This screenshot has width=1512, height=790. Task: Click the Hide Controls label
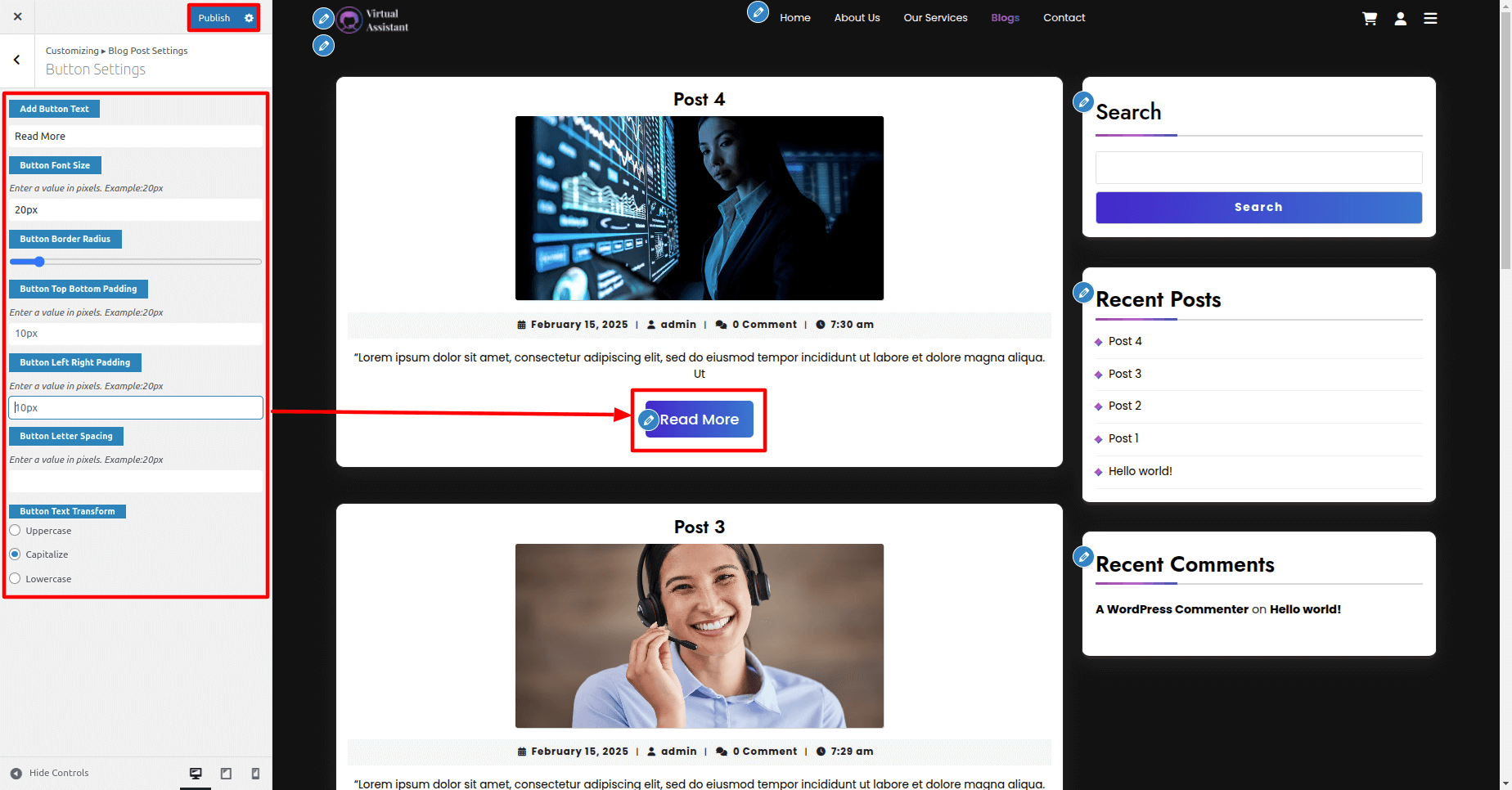pos(59,774)
